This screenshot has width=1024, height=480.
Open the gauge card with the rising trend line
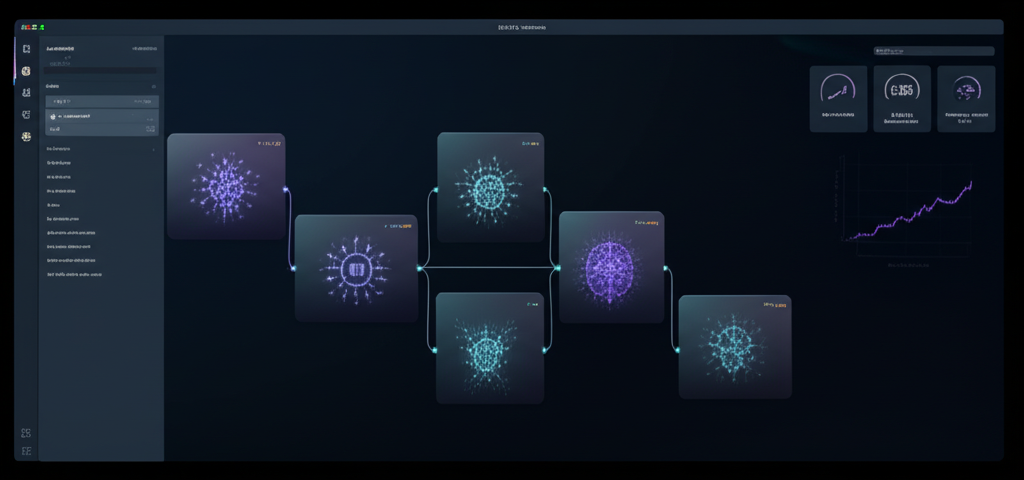(x=839, y=99)
